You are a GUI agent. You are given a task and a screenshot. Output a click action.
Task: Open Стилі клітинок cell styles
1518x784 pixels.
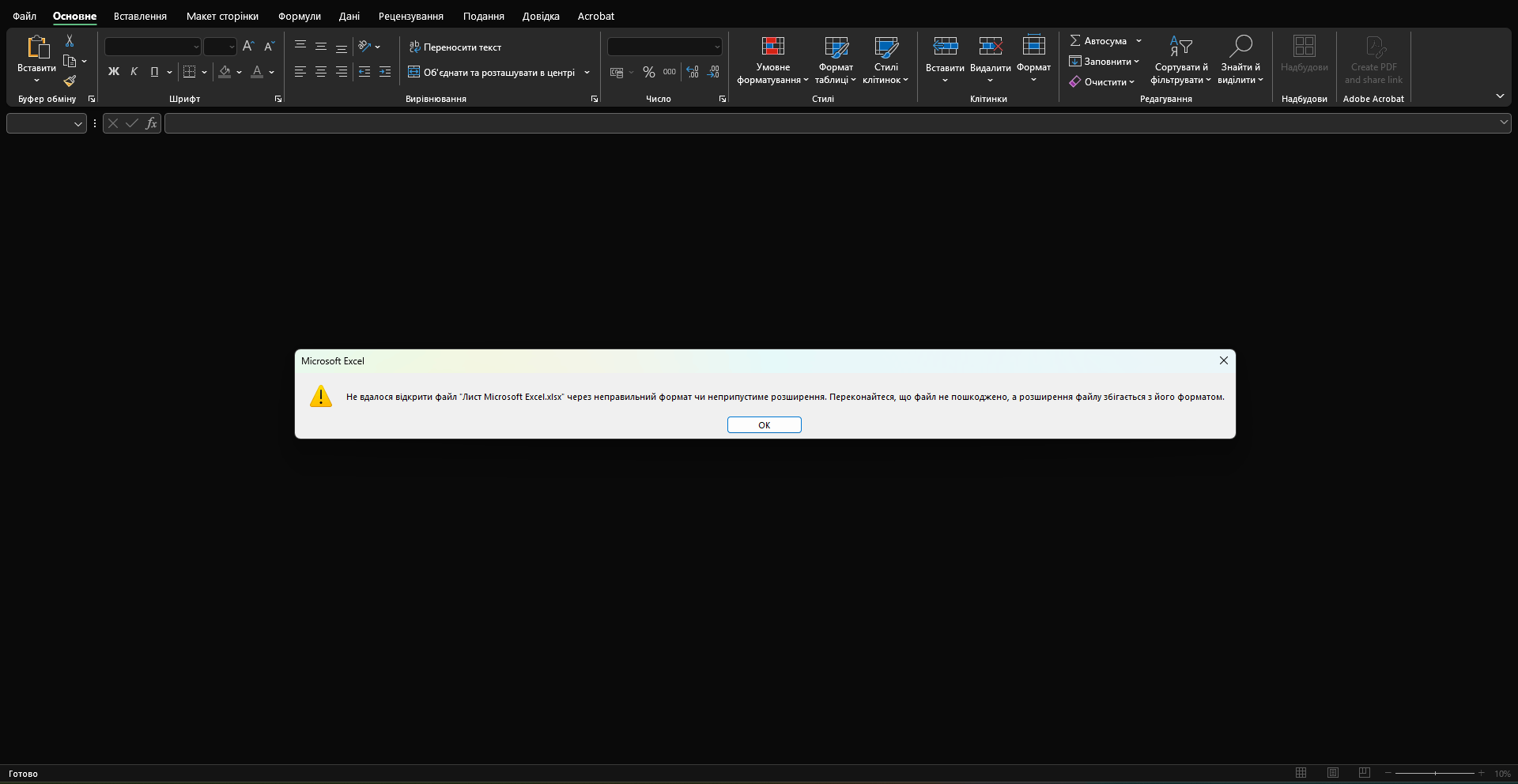pos(886,60)
